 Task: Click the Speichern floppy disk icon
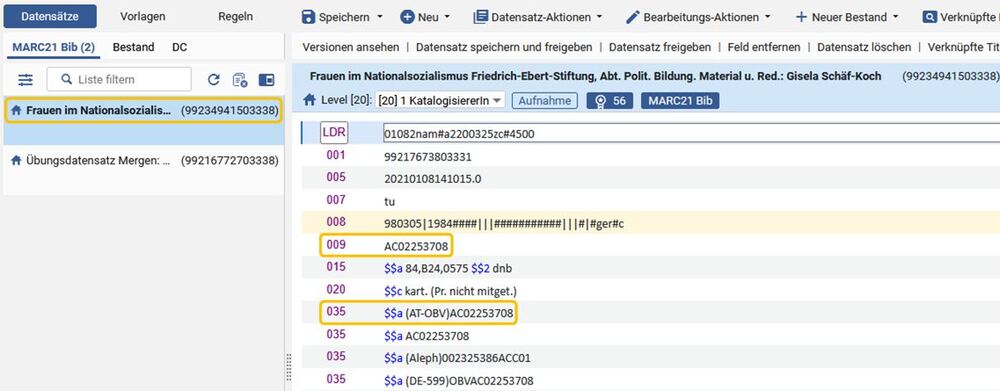tap(309, 17)
